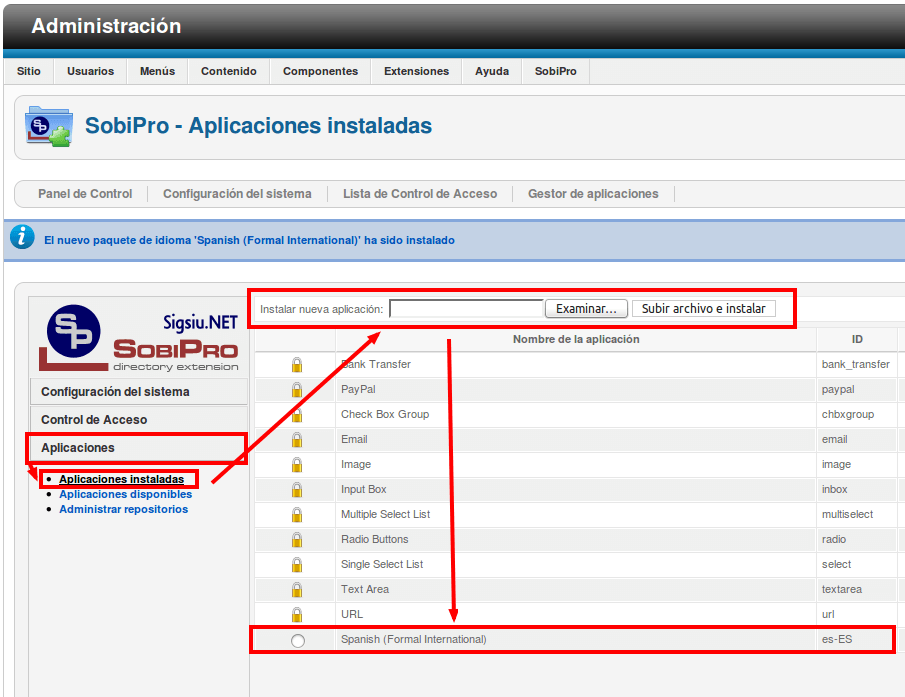This screenshot has width=905, height=697.
Task: Open the SobiPro menu
Action: (x=555, y=71)
